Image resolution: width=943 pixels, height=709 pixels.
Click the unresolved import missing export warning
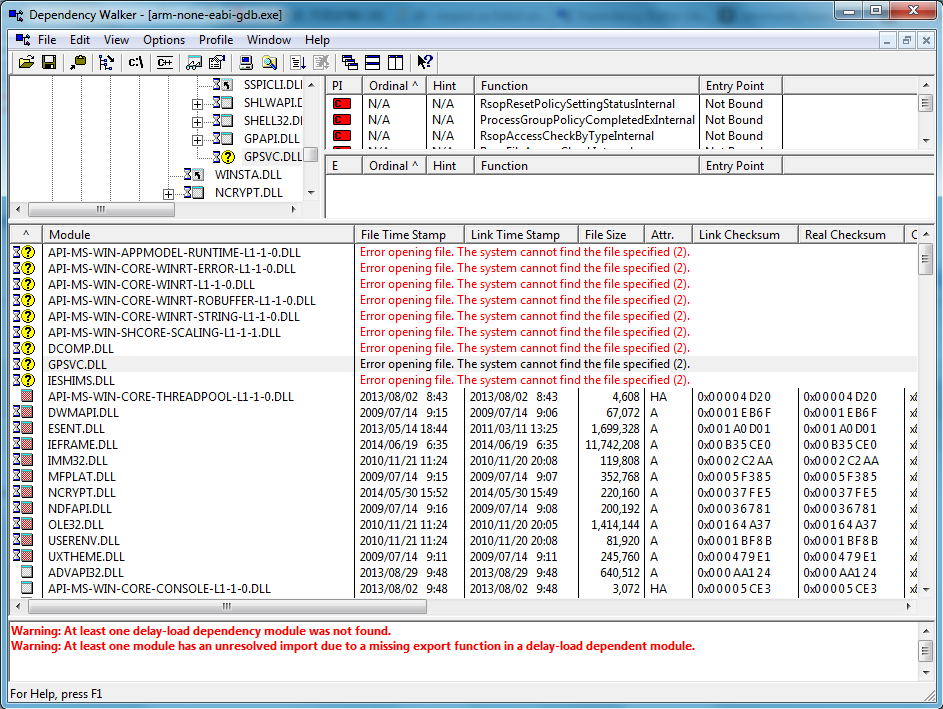coord(352,646)
